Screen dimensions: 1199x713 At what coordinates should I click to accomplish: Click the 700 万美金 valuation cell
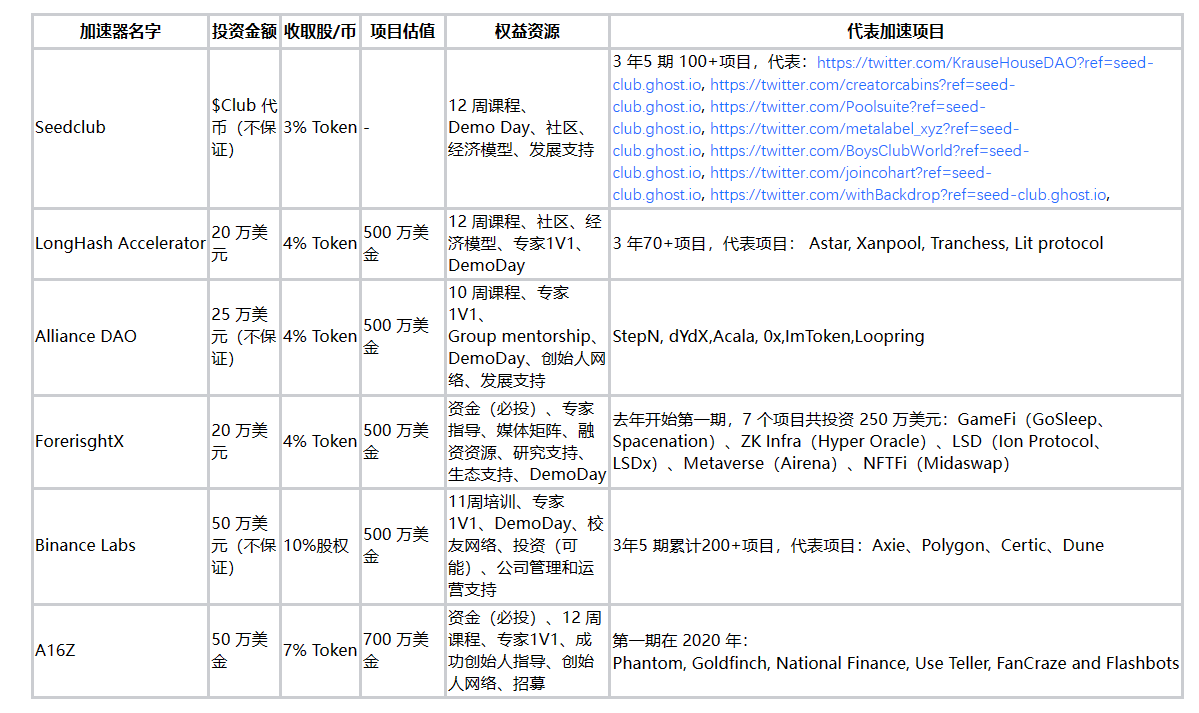click(402, 650)
